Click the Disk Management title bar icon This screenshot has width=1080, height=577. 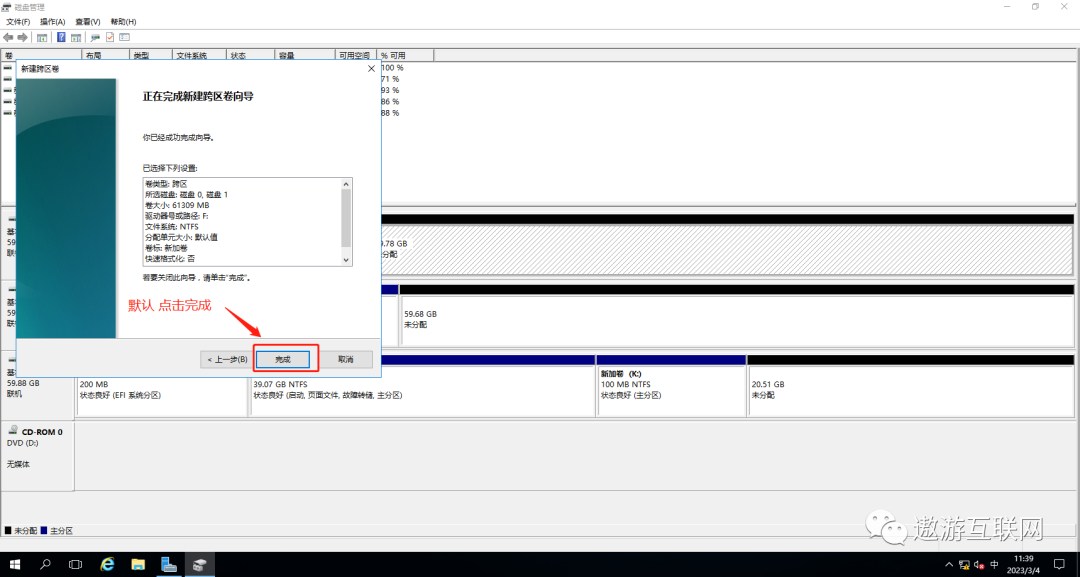[x=7, y=7]
